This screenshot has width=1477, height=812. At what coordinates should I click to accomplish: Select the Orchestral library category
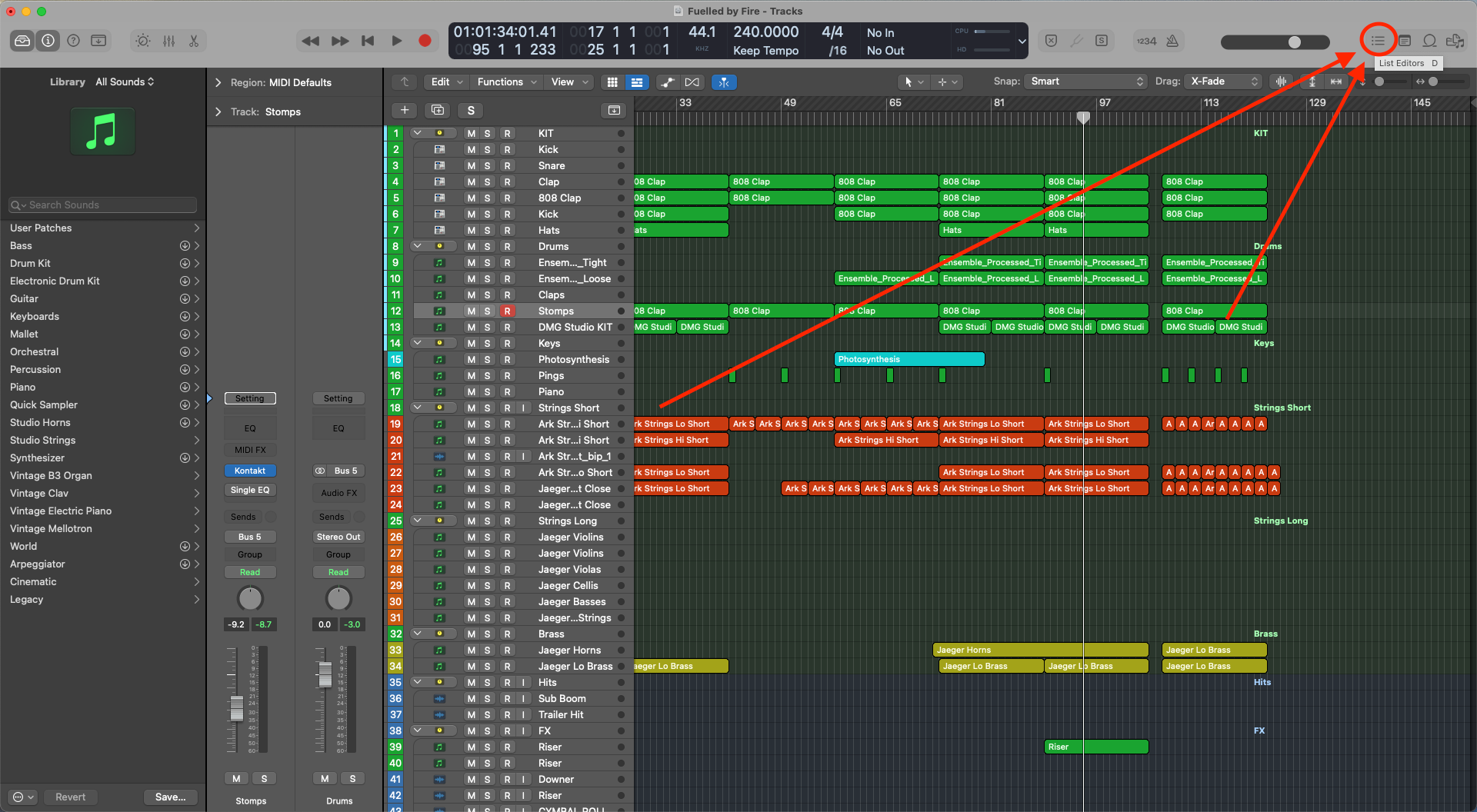tap(103, 351)
